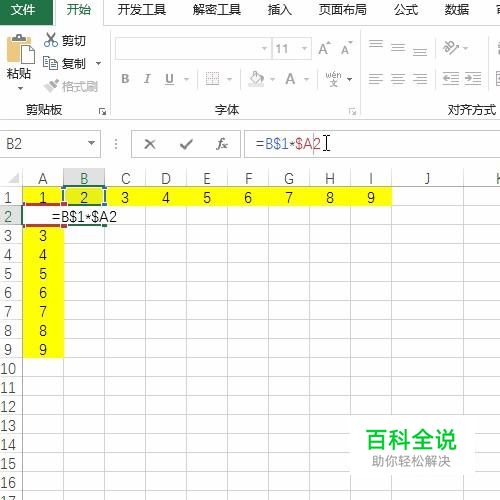Open the font name dropdown

264,49
